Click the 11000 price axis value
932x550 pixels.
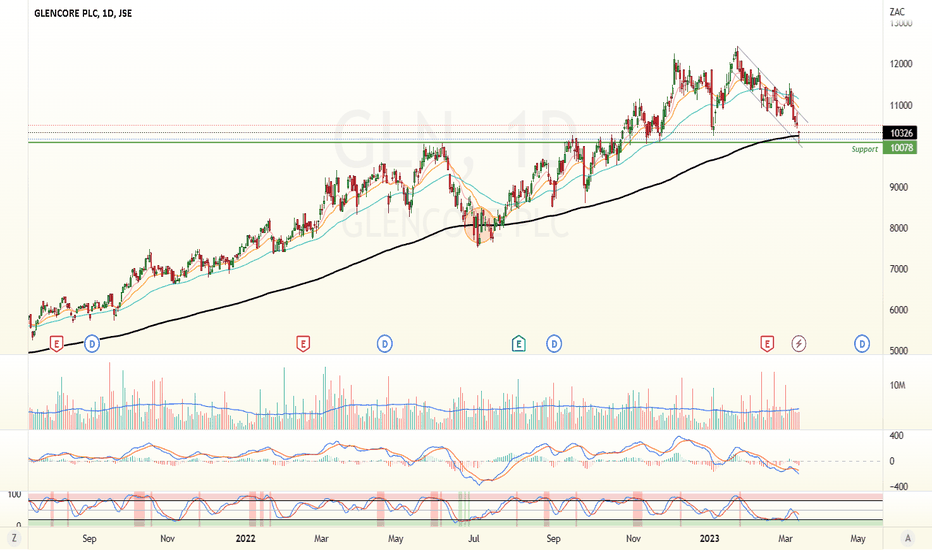coord(900,105)
